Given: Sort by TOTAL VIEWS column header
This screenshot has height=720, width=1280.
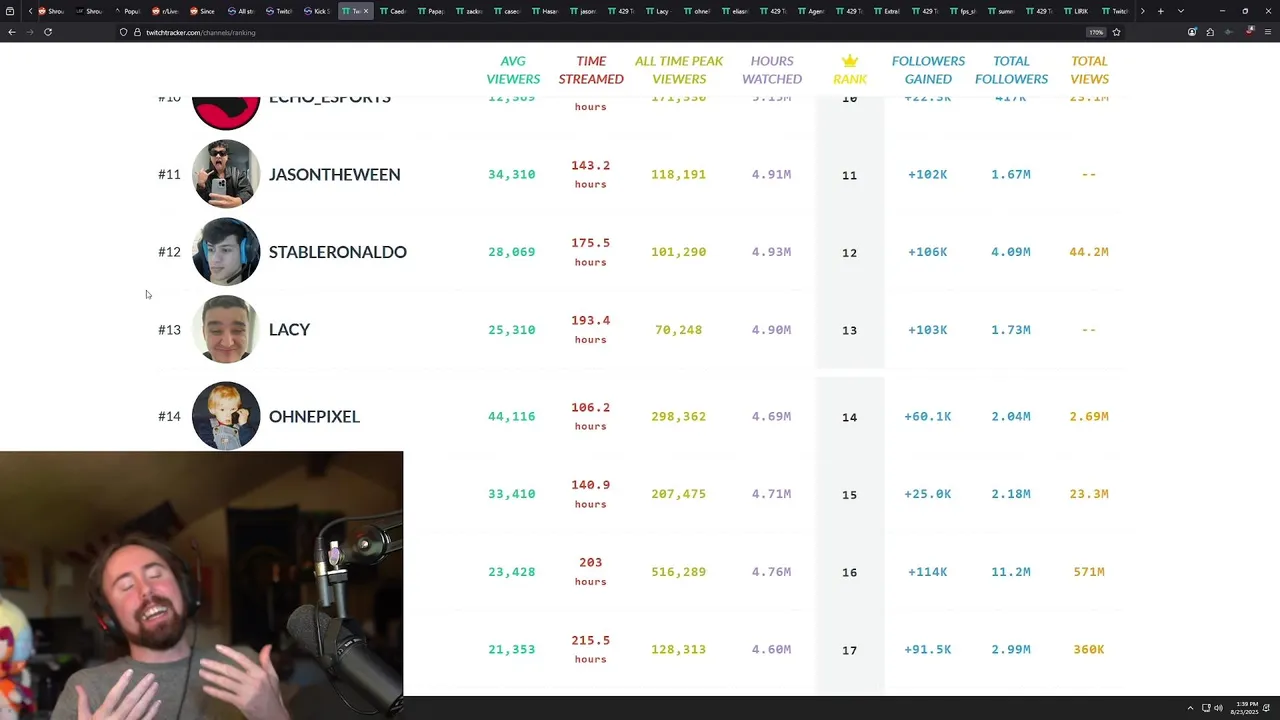Looking at the screenshot, I should [x=1089, y=70].
